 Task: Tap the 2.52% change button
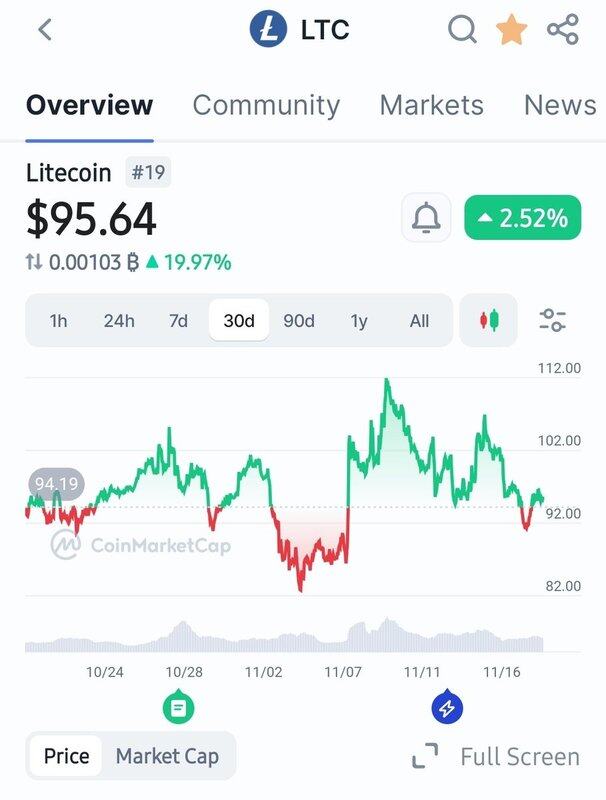(x=523, y=218)
